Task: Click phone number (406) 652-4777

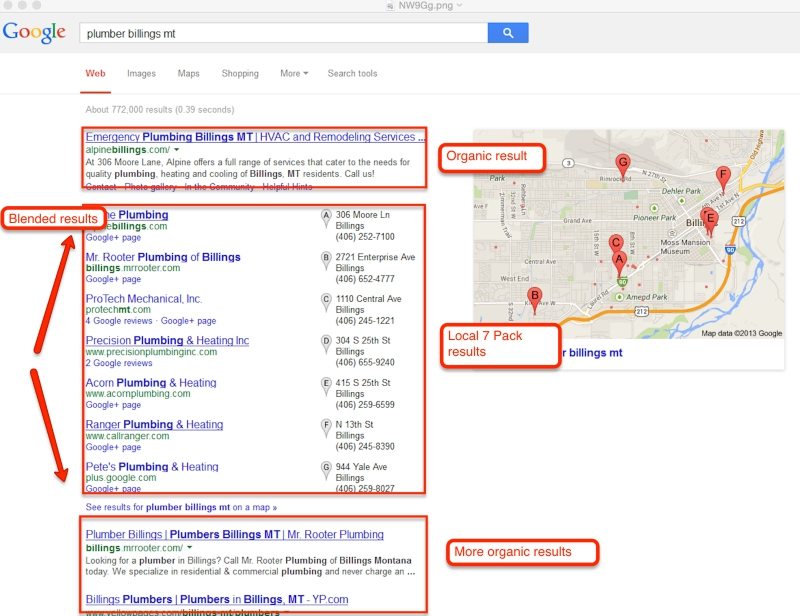Action: click(365, 279)
